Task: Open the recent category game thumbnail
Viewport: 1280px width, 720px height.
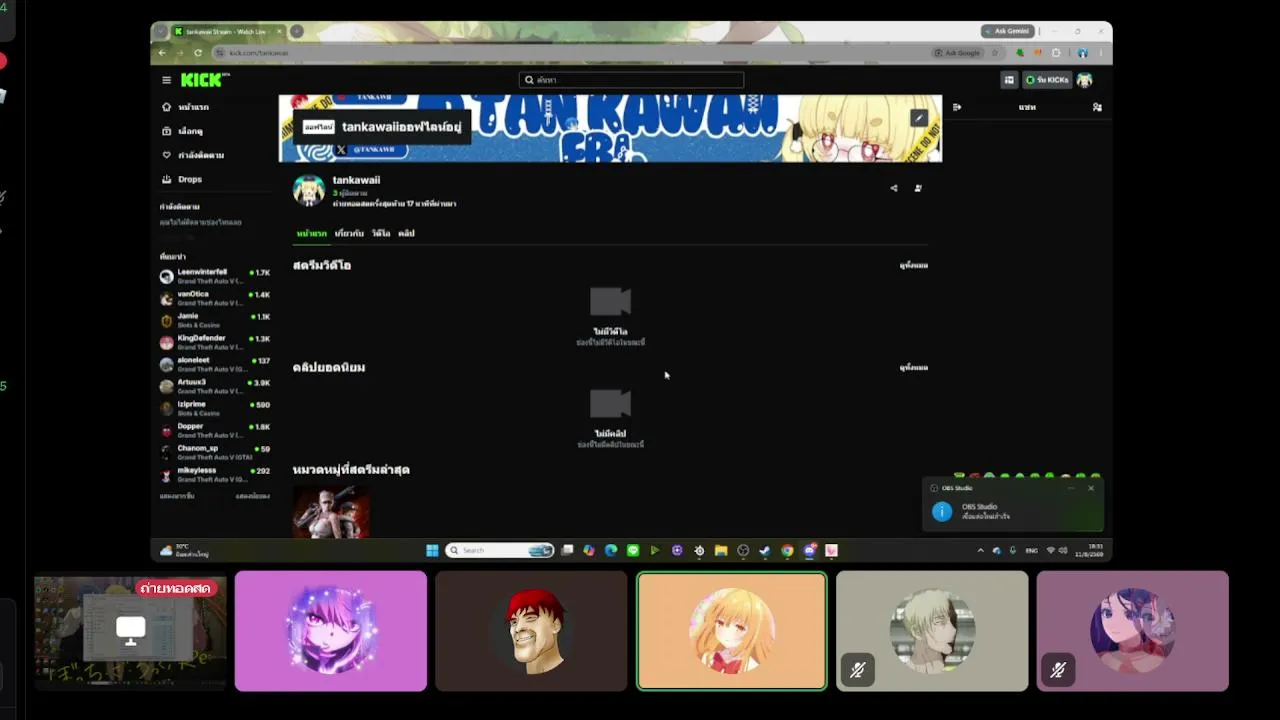Action: (x=331, y=512)
